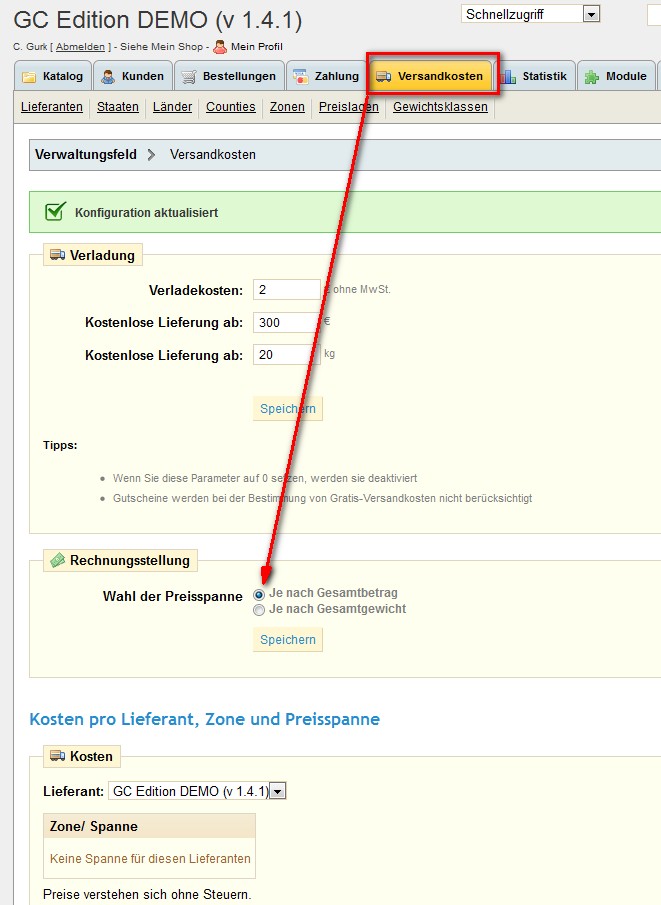The image size is (661, 905).
Task: Go to Gewichtsklassen submenu
Action: coord(440,107)
